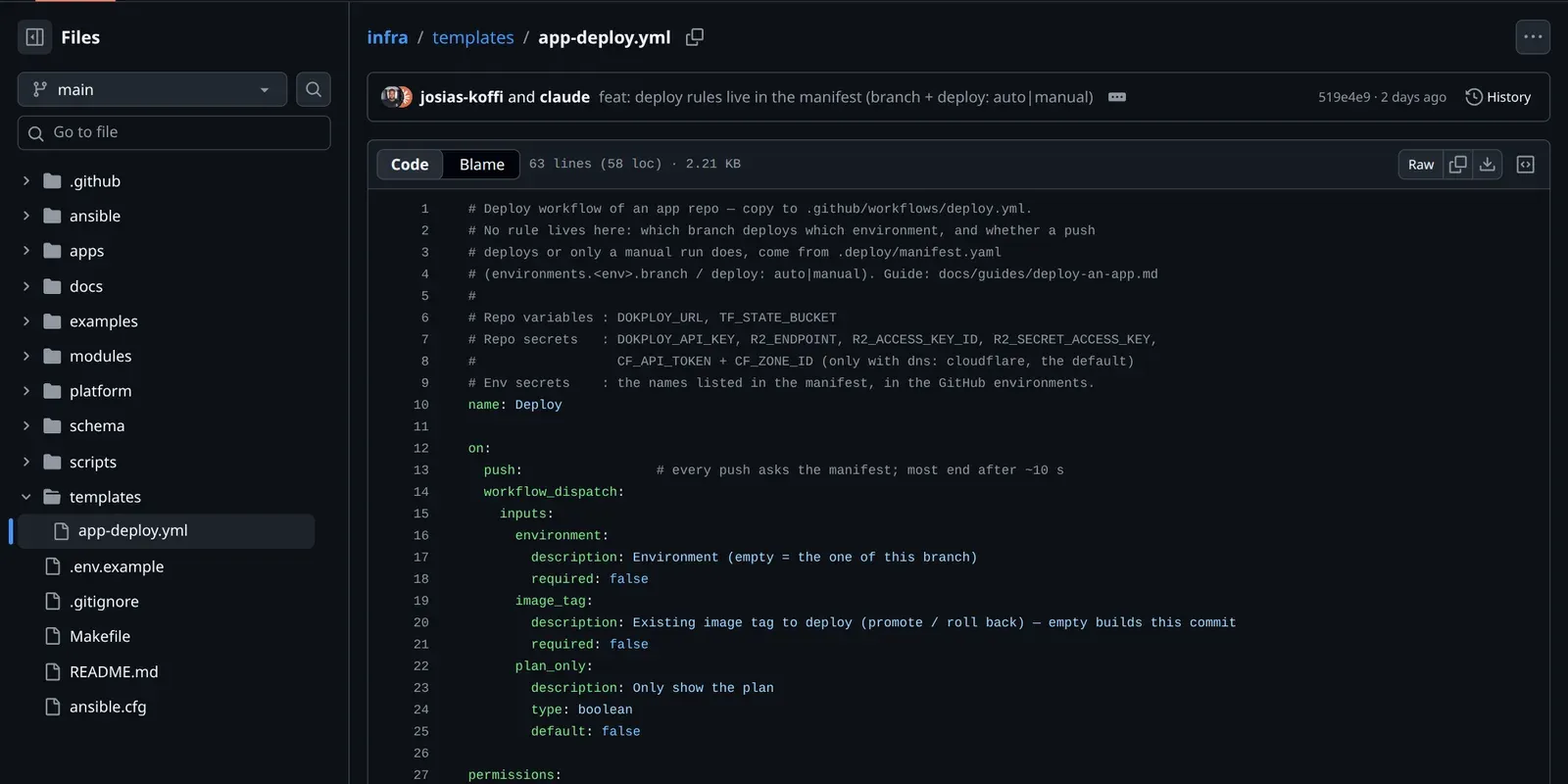The width and height of the screenshot is (1568, 784).
Task: Open josias-koffi's profile link
Action: point(462,97)
